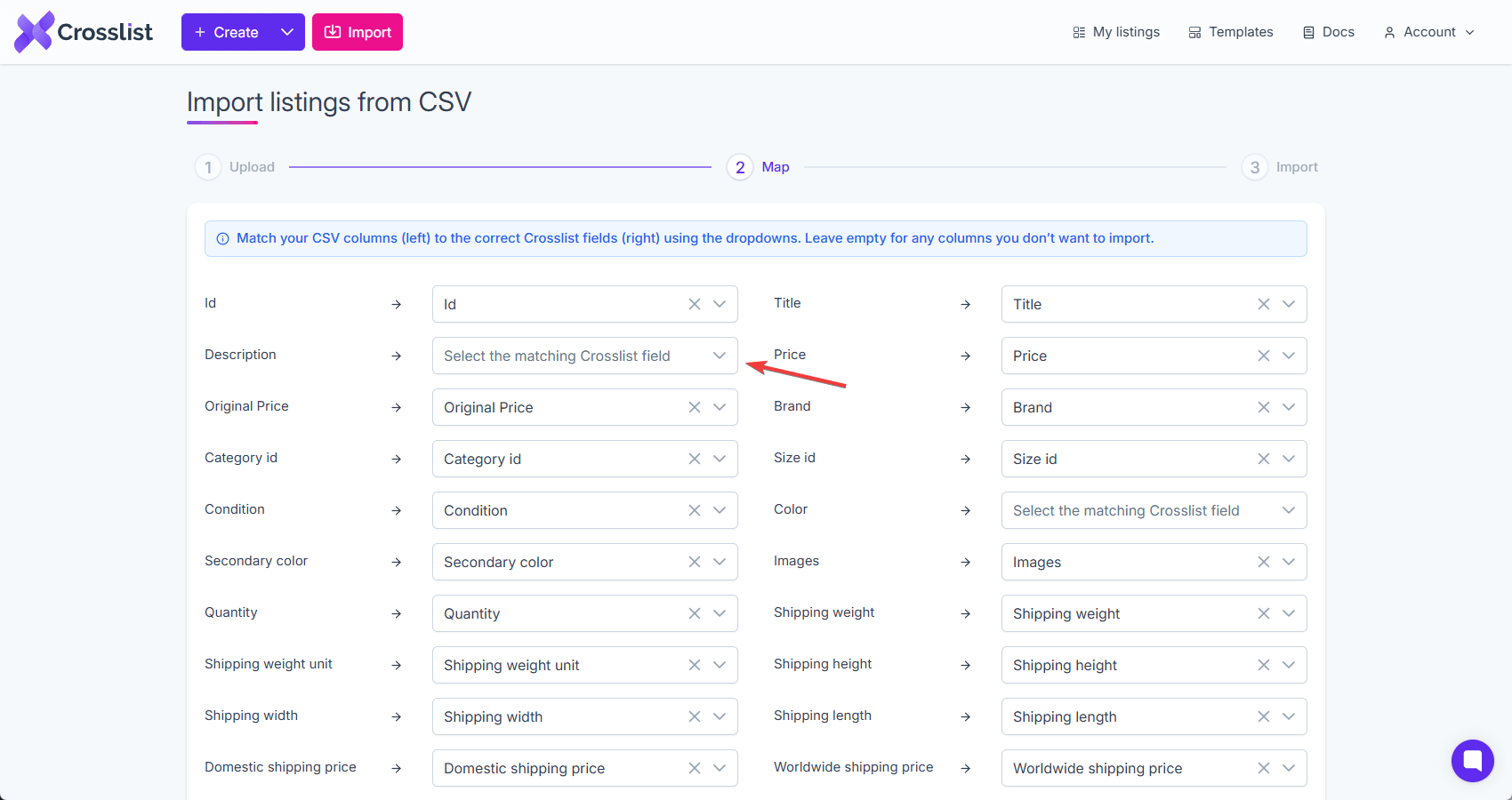This screenshot has height=800, width=1512.
Task: Open My listings
Action: click(x=1116, y=31)
